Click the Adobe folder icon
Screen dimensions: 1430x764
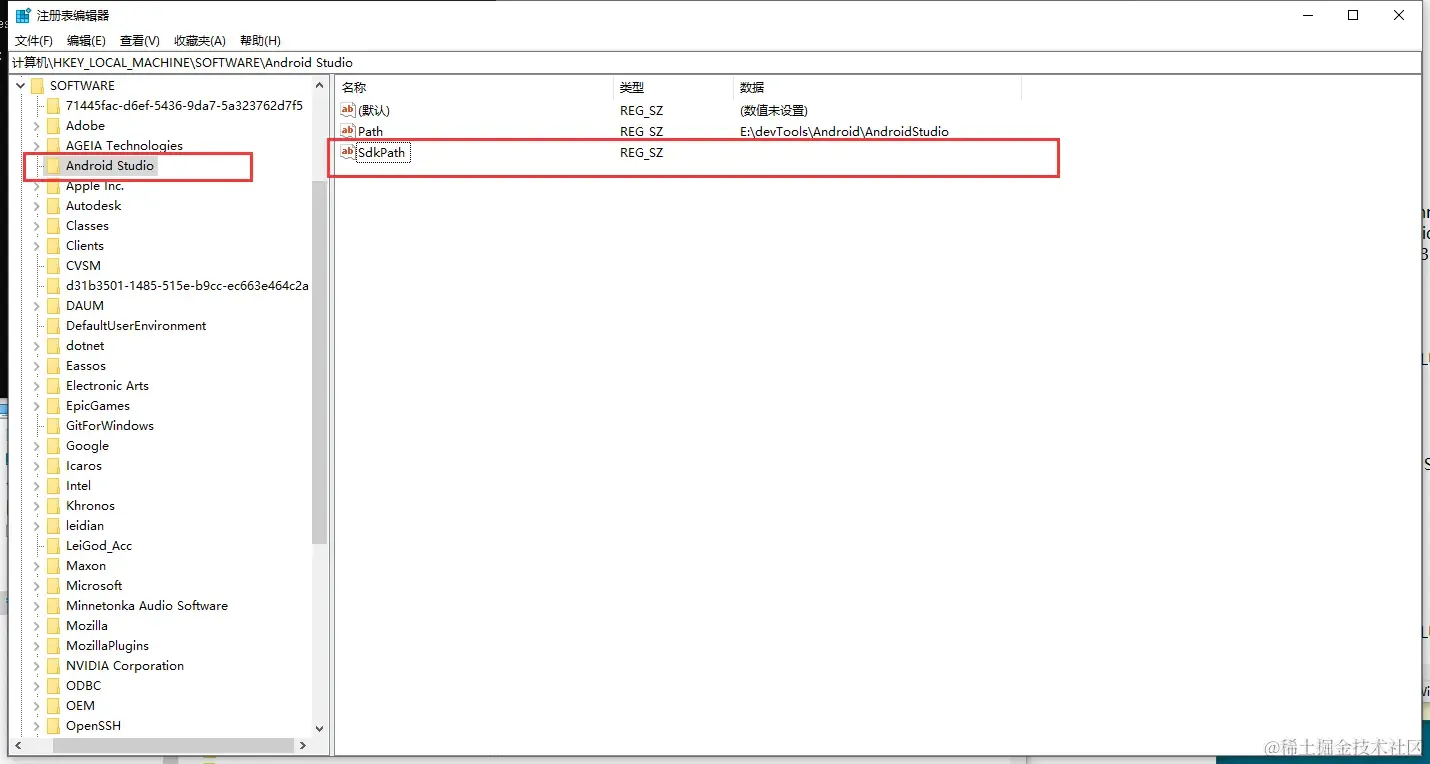(x=54, y=126)
